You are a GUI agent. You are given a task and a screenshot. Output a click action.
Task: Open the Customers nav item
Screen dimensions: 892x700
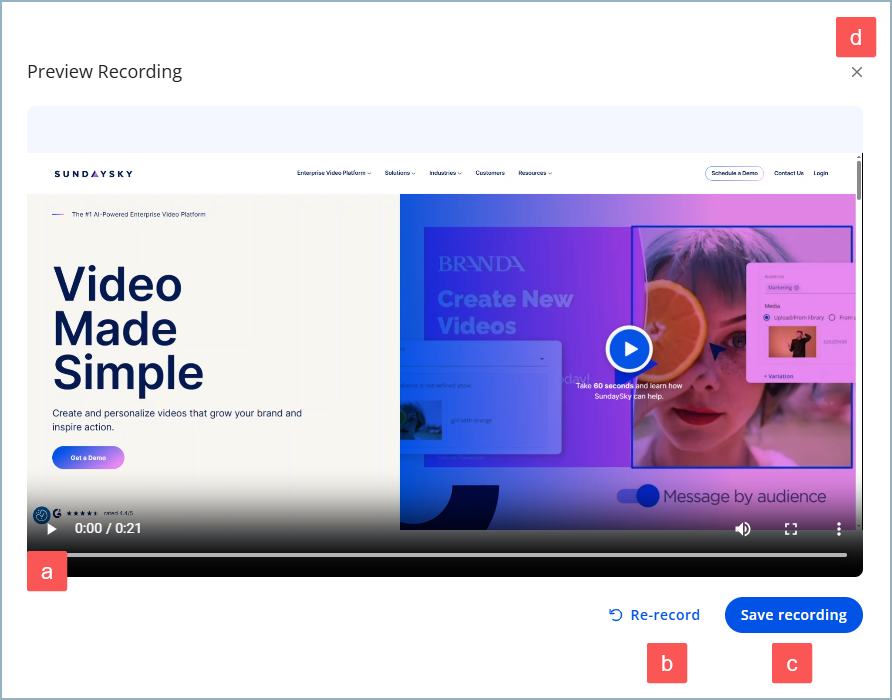[490, 173]
